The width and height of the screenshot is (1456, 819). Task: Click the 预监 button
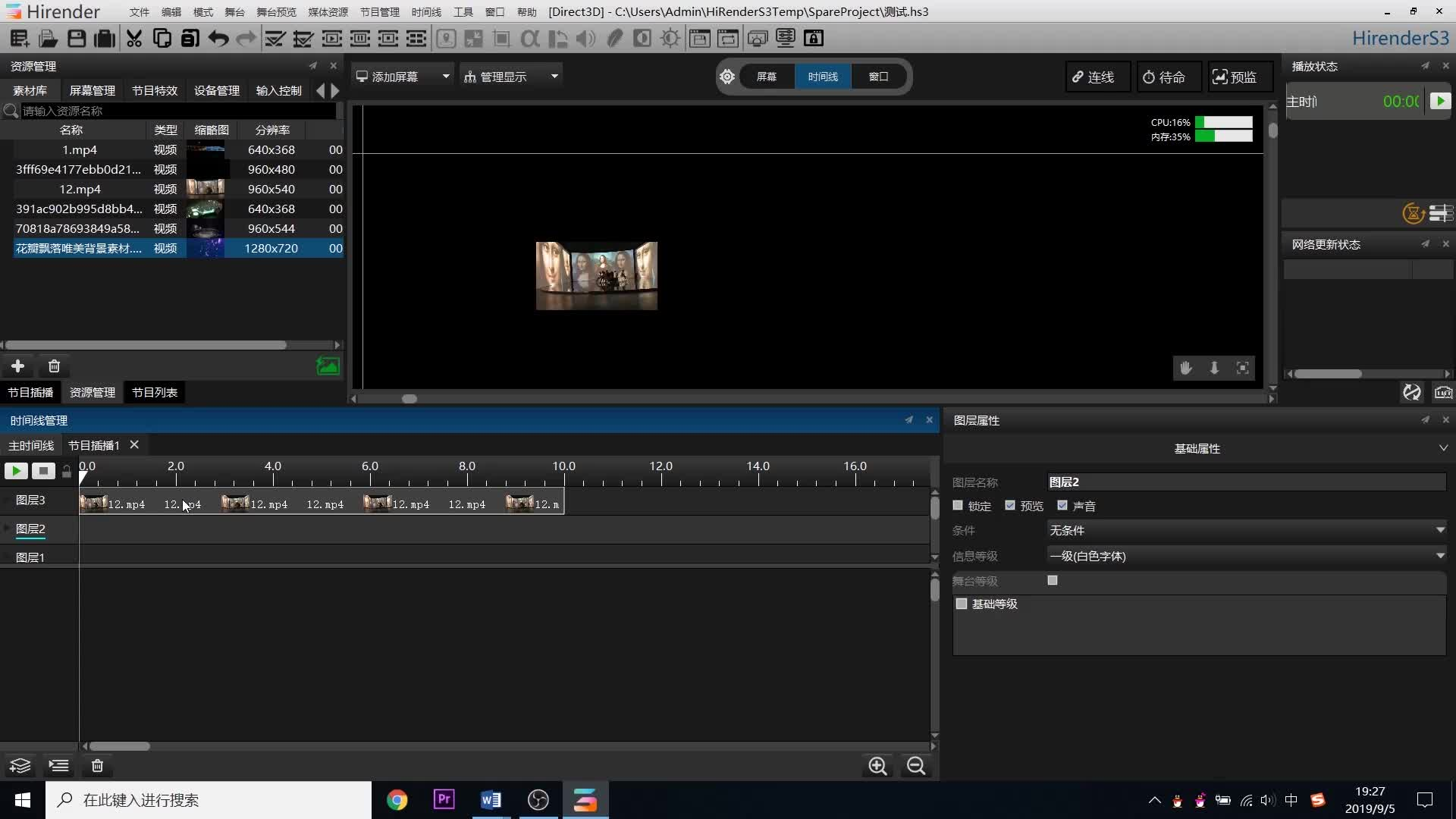coord(1239,77)
